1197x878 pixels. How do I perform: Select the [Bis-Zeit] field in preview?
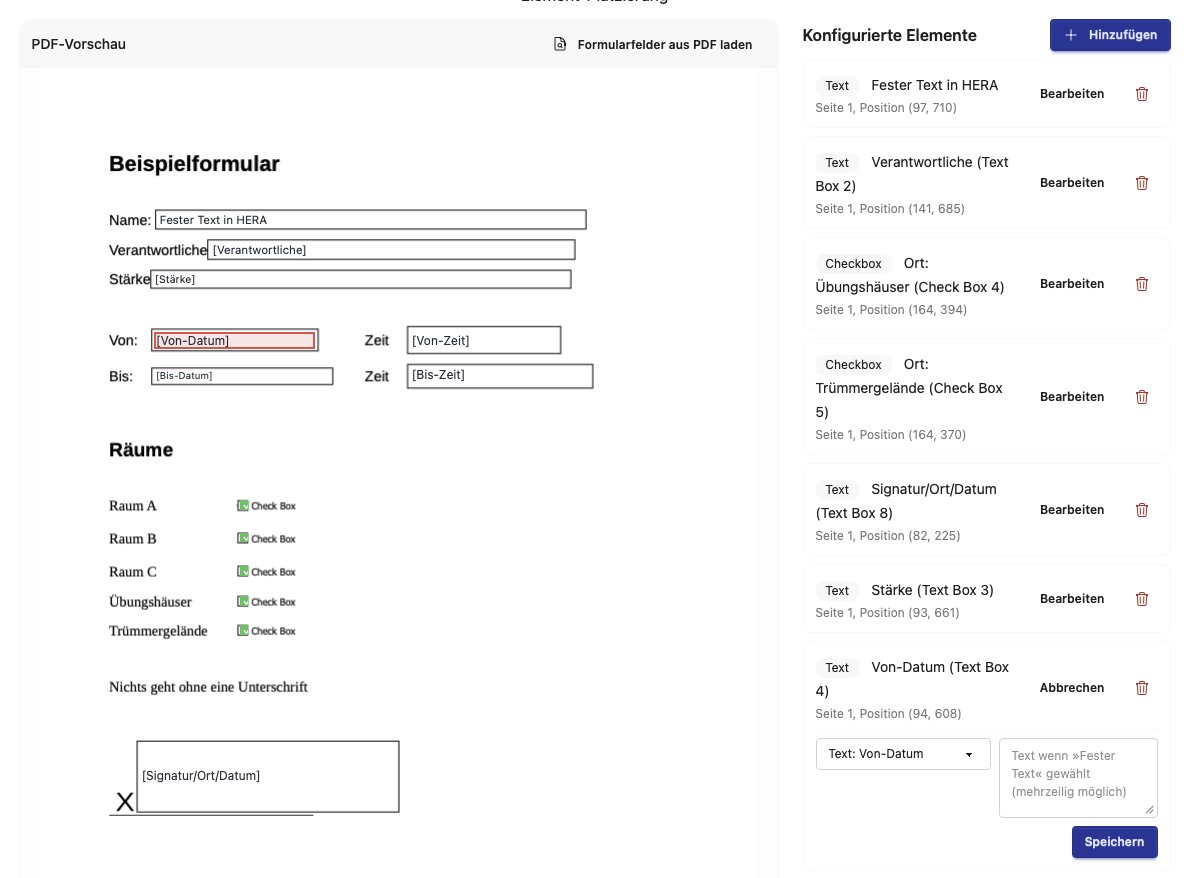tap(500, 376)
